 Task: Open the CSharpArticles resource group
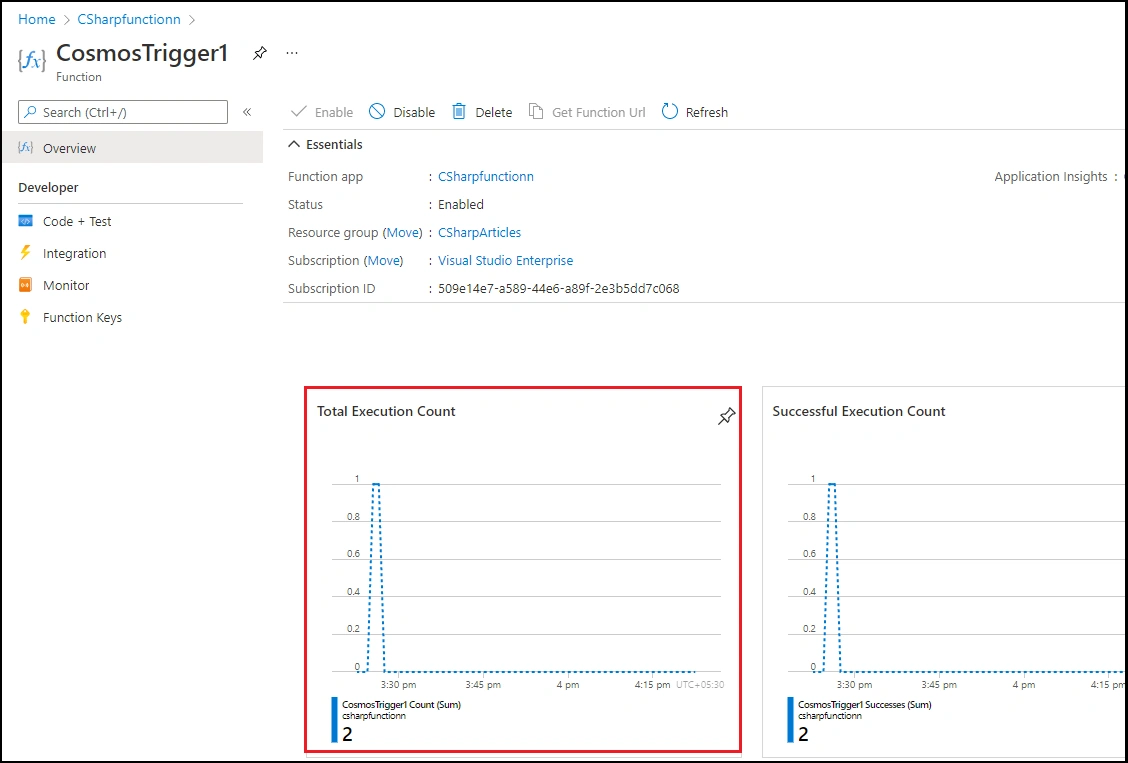pyautogui.click(x=479, y=232)
